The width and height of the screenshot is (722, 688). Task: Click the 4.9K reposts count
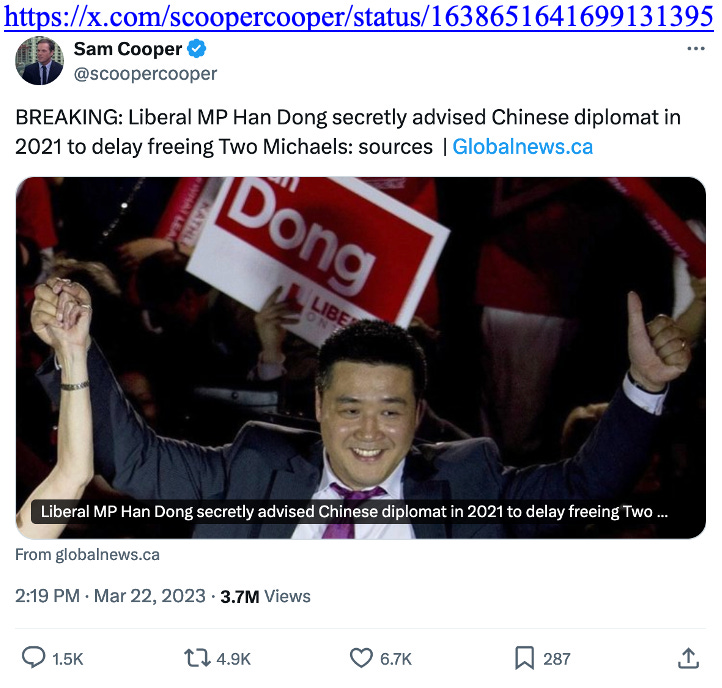233,659
